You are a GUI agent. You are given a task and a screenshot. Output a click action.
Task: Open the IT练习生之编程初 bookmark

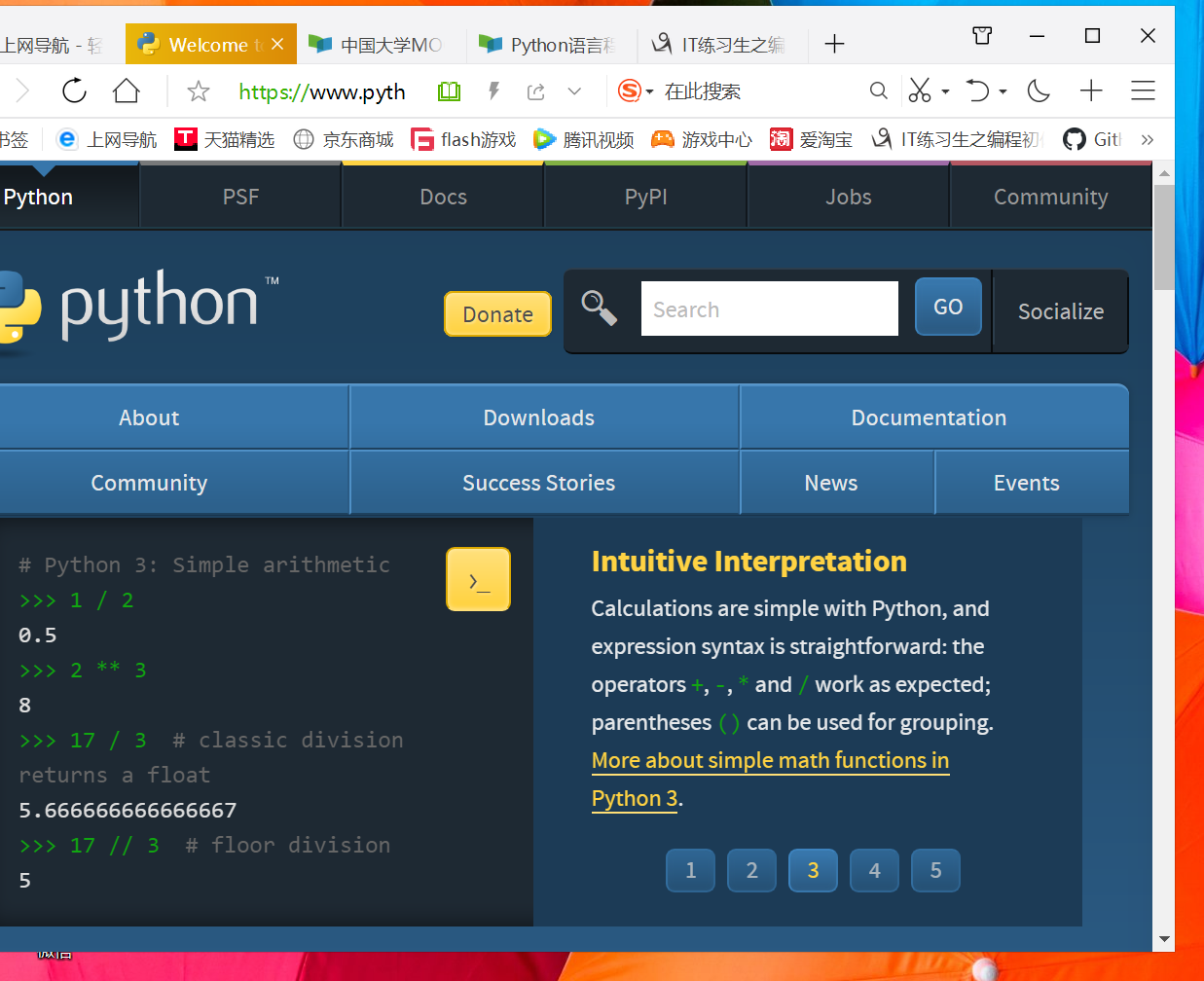click(x=957, y=139)
